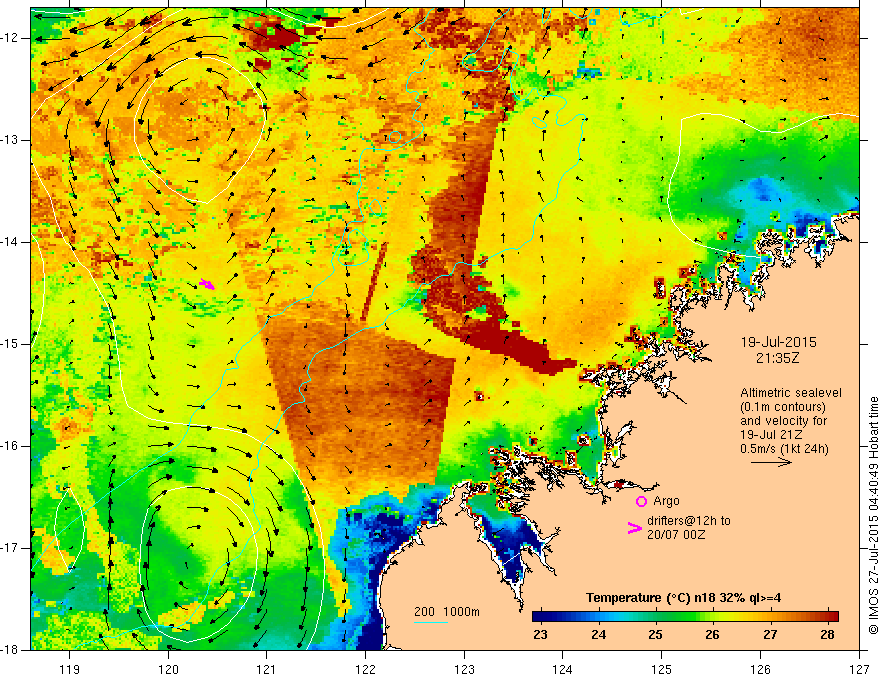Click the longitude axis label "124"
The width and height of the screenshot is (880, 680).
click(x=563, y=669)
